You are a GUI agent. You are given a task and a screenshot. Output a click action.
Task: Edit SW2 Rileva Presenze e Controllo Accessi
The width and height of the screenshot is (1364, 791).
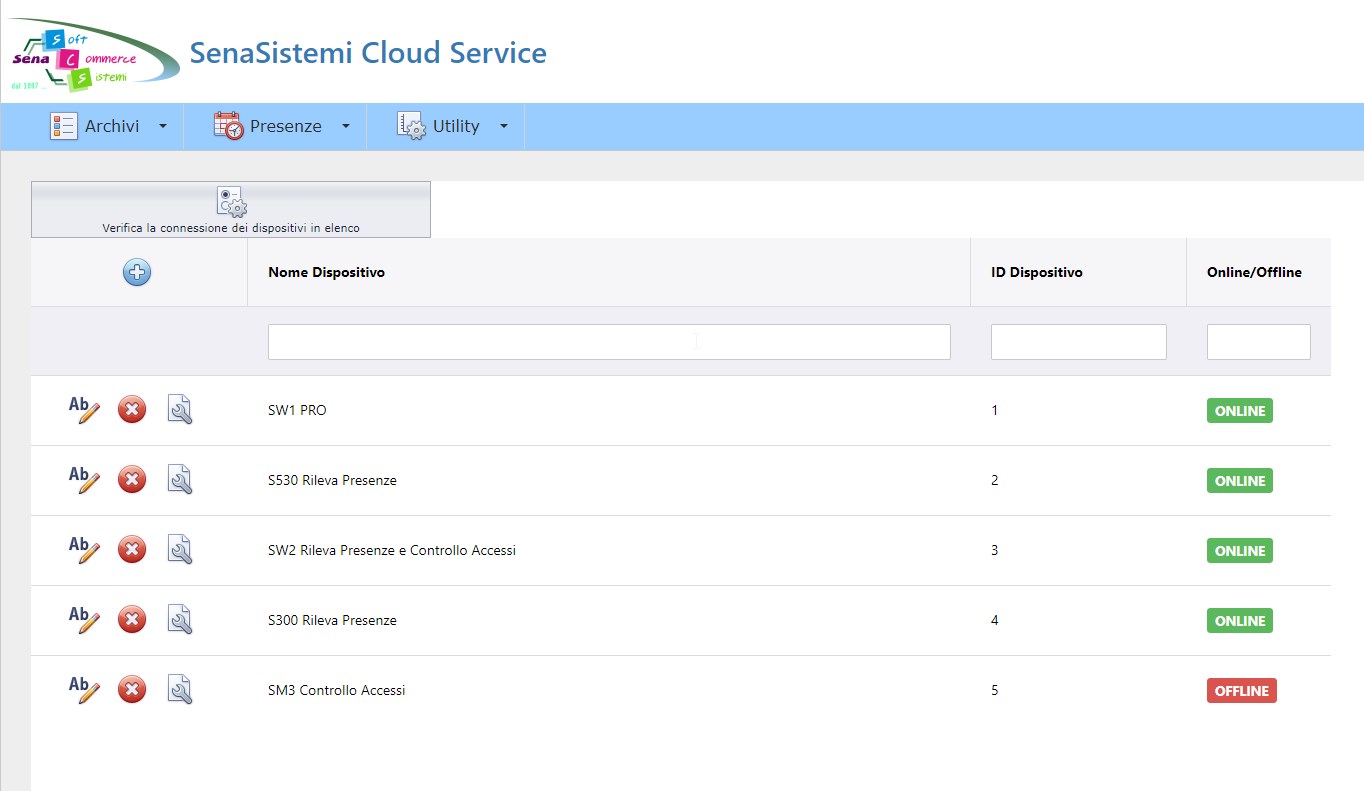(x=84, y=549)
